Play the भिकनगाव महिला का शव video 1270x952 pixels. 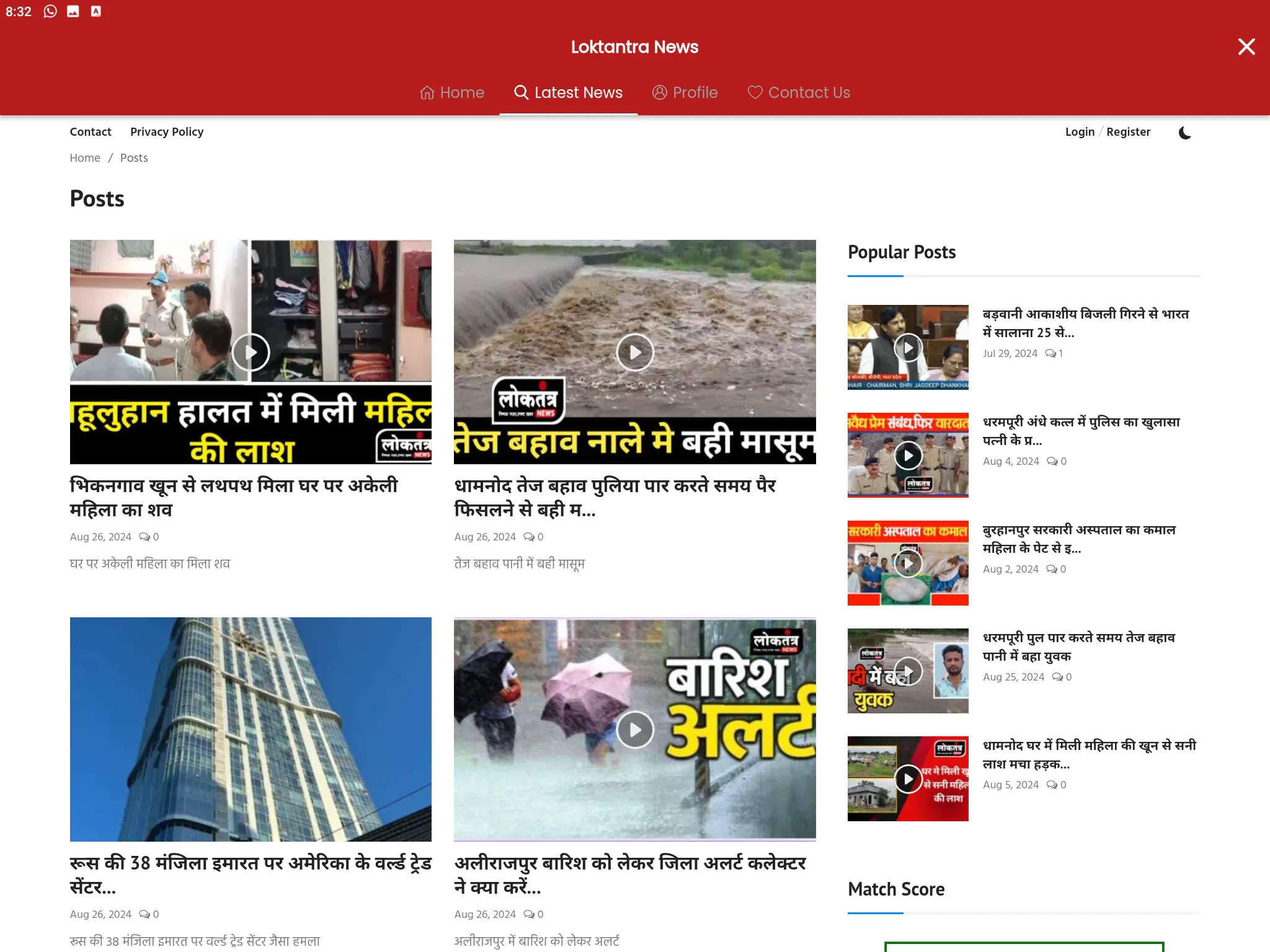pyautogui.click(x=251, y=352)
